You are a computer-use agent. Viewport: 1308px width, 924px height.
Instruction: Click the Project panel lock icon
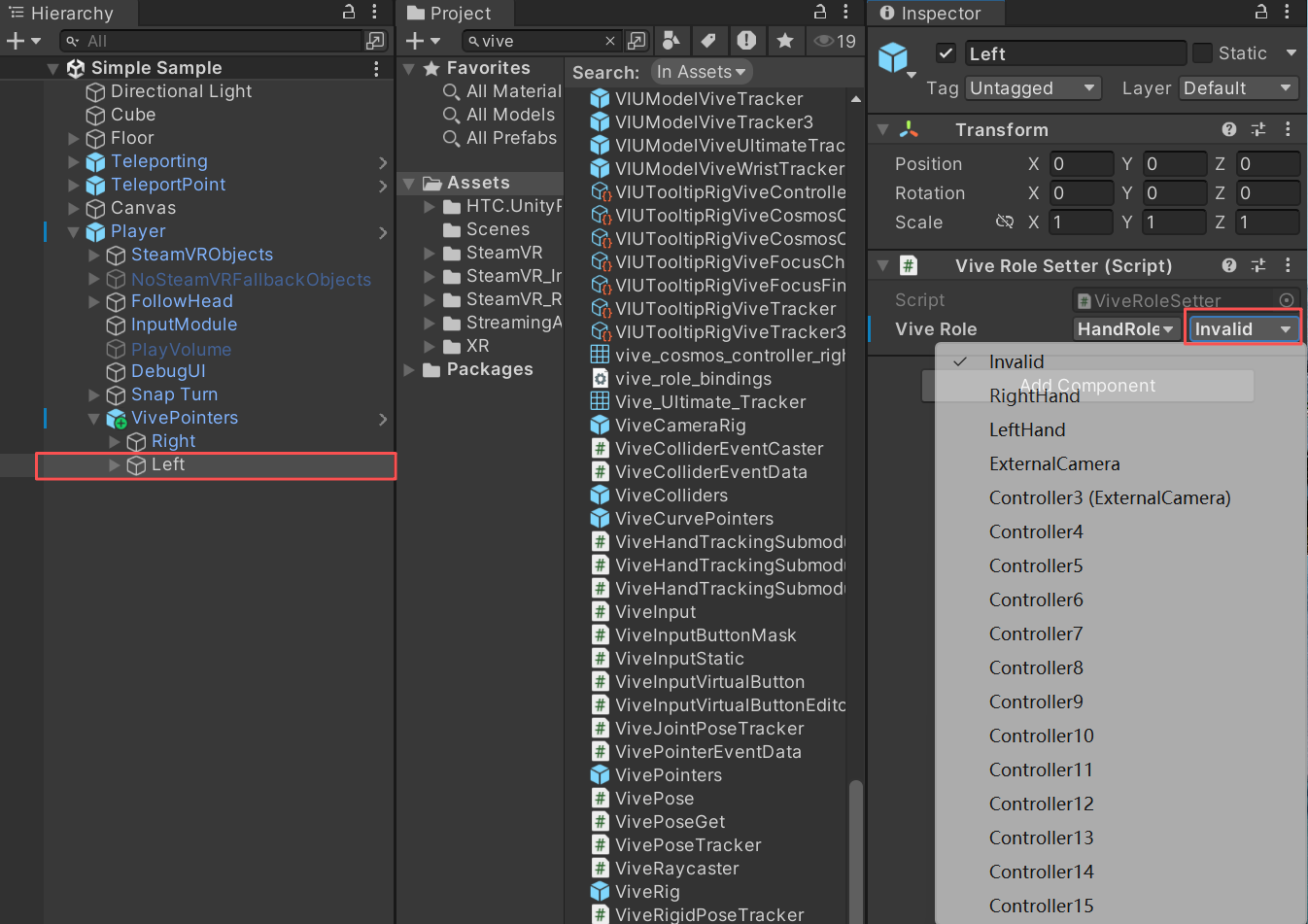(x=820, y=12)
